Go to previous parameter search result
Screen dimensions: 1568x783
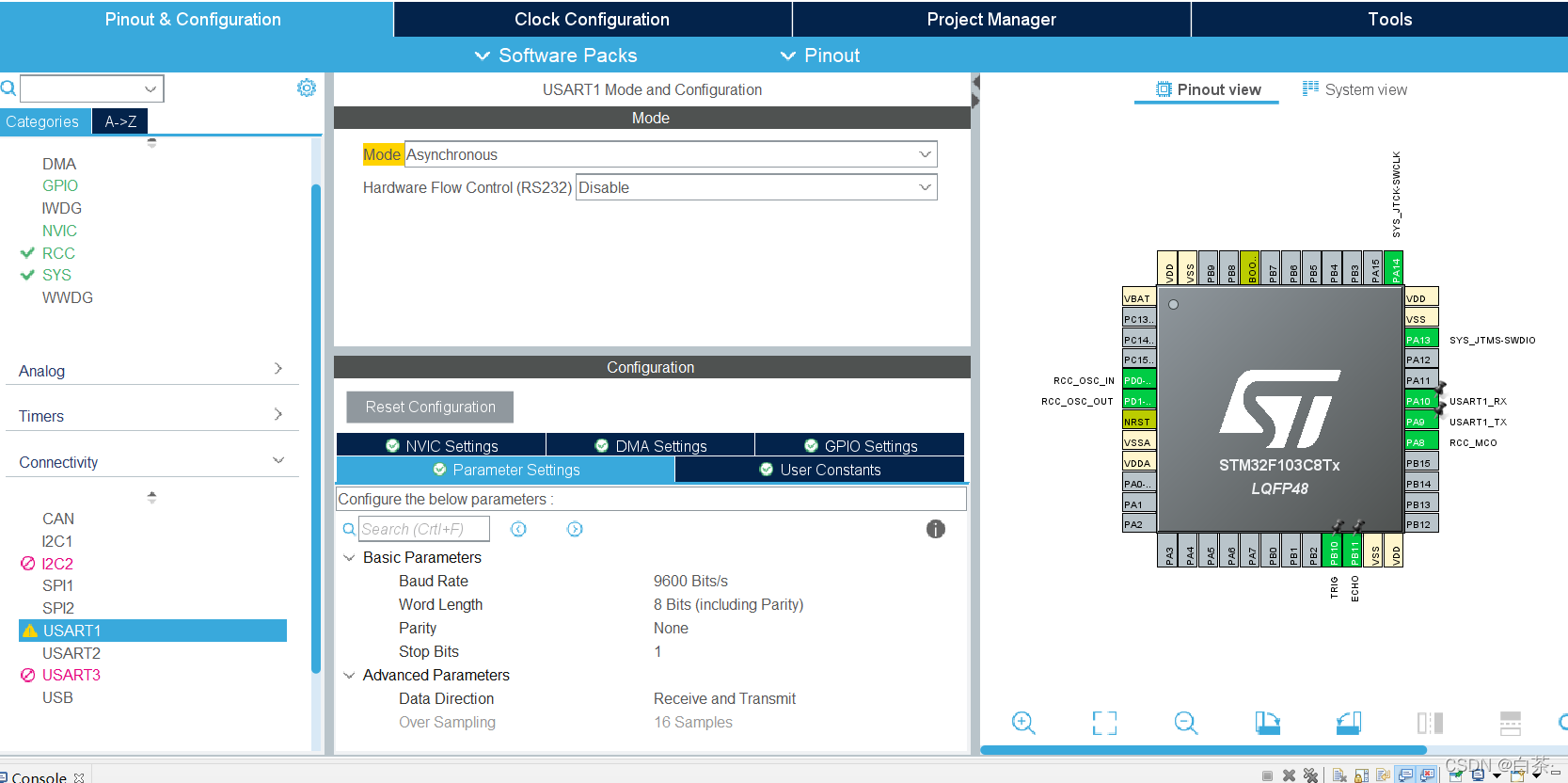coord(518,529)
